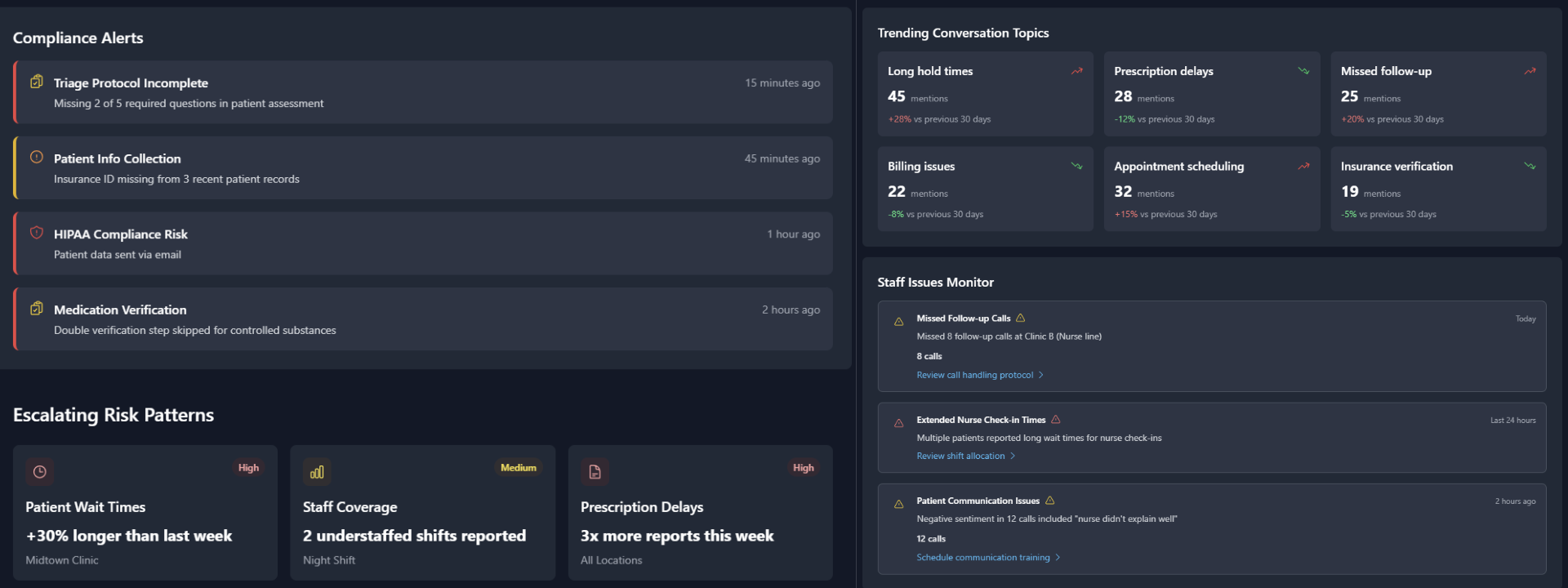Click the shield icon on HIPAA Compliance Risk
Image resolution: width=1568 pixels, height=588 pixels.
[x=37, y=233]
